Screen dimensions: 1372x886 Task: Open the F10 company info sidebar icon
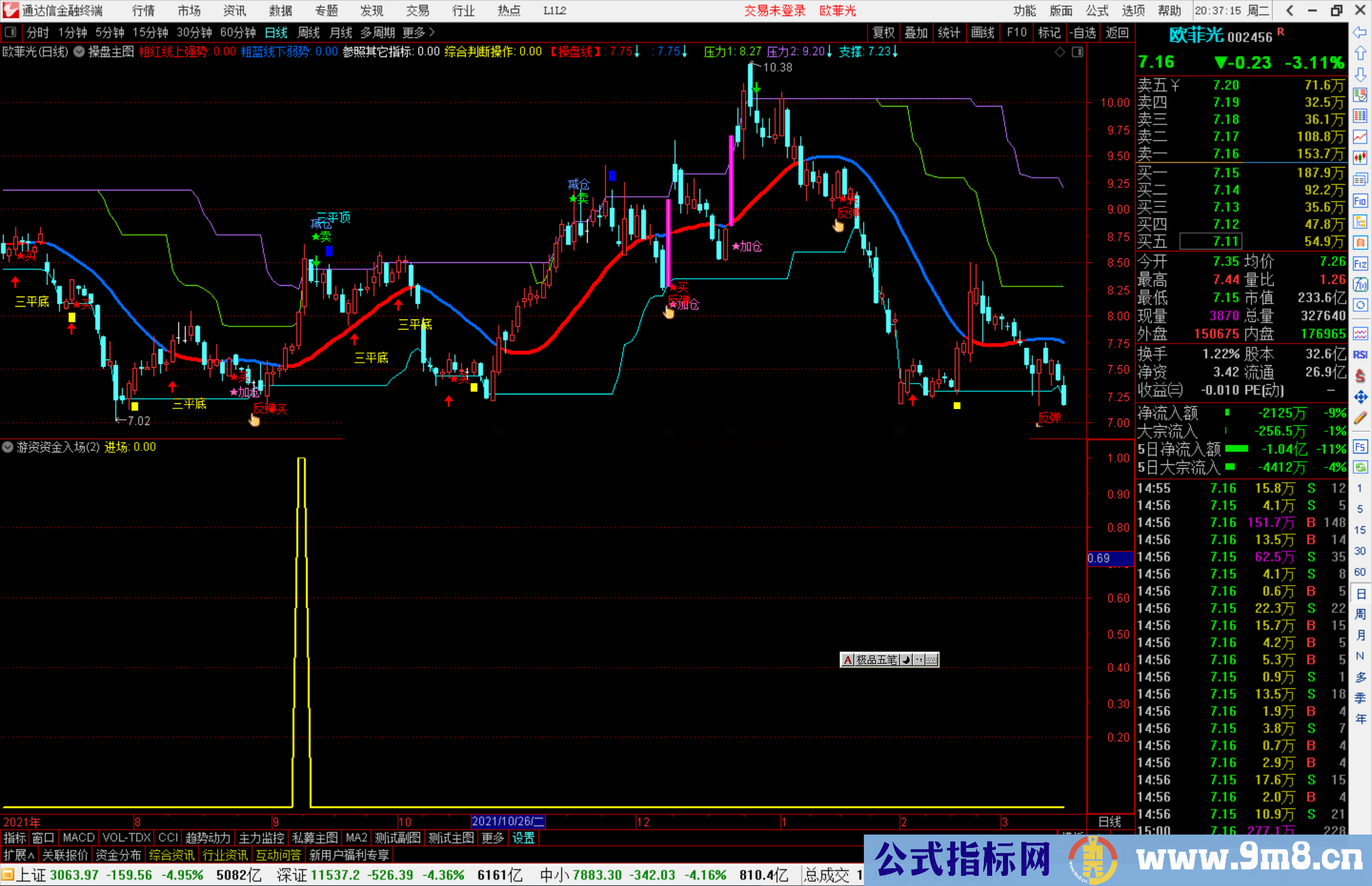coord(1360,201)
